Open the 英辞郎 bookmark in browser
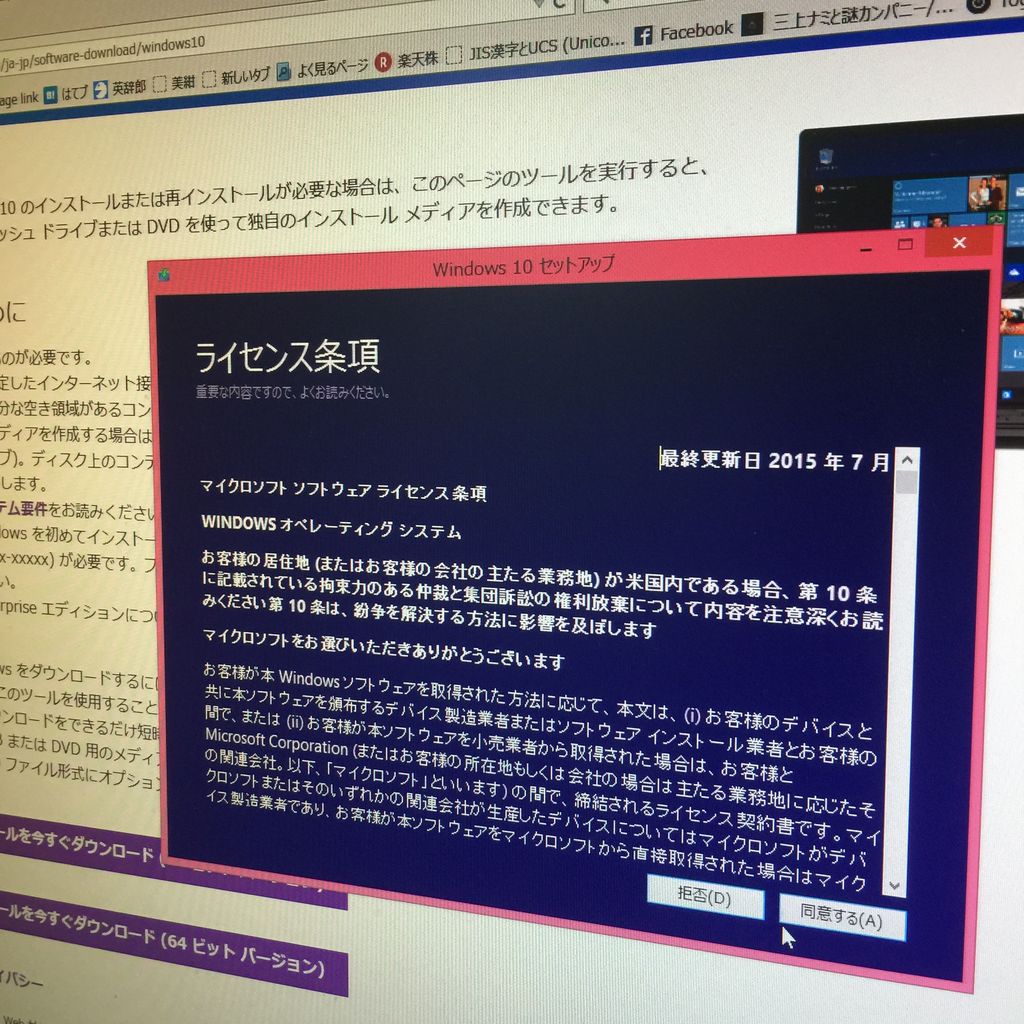 [x=120, y=88]
